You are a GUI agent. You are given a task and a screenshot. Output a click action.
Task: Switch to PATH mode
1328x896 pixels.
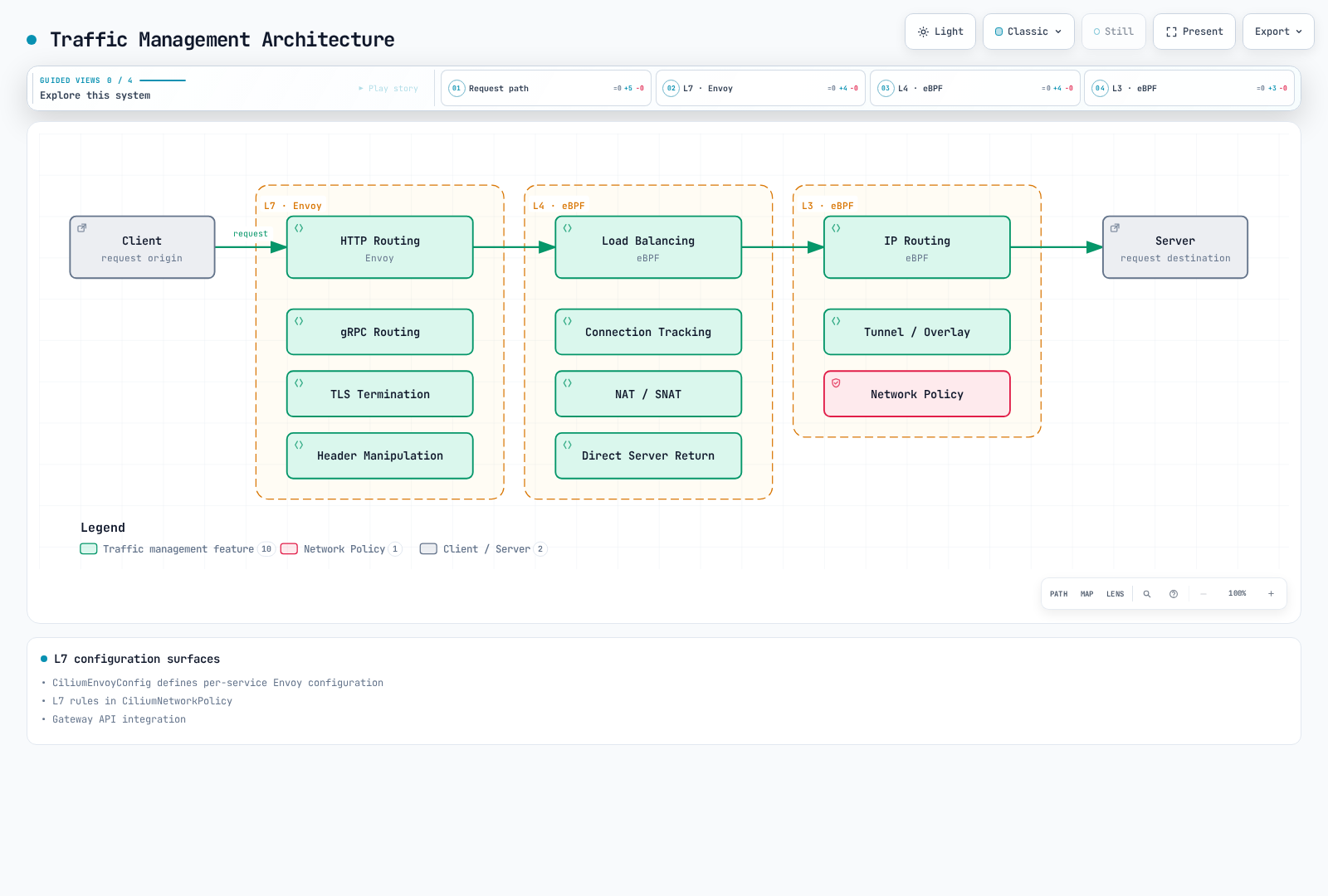(x=1059, y=594)
